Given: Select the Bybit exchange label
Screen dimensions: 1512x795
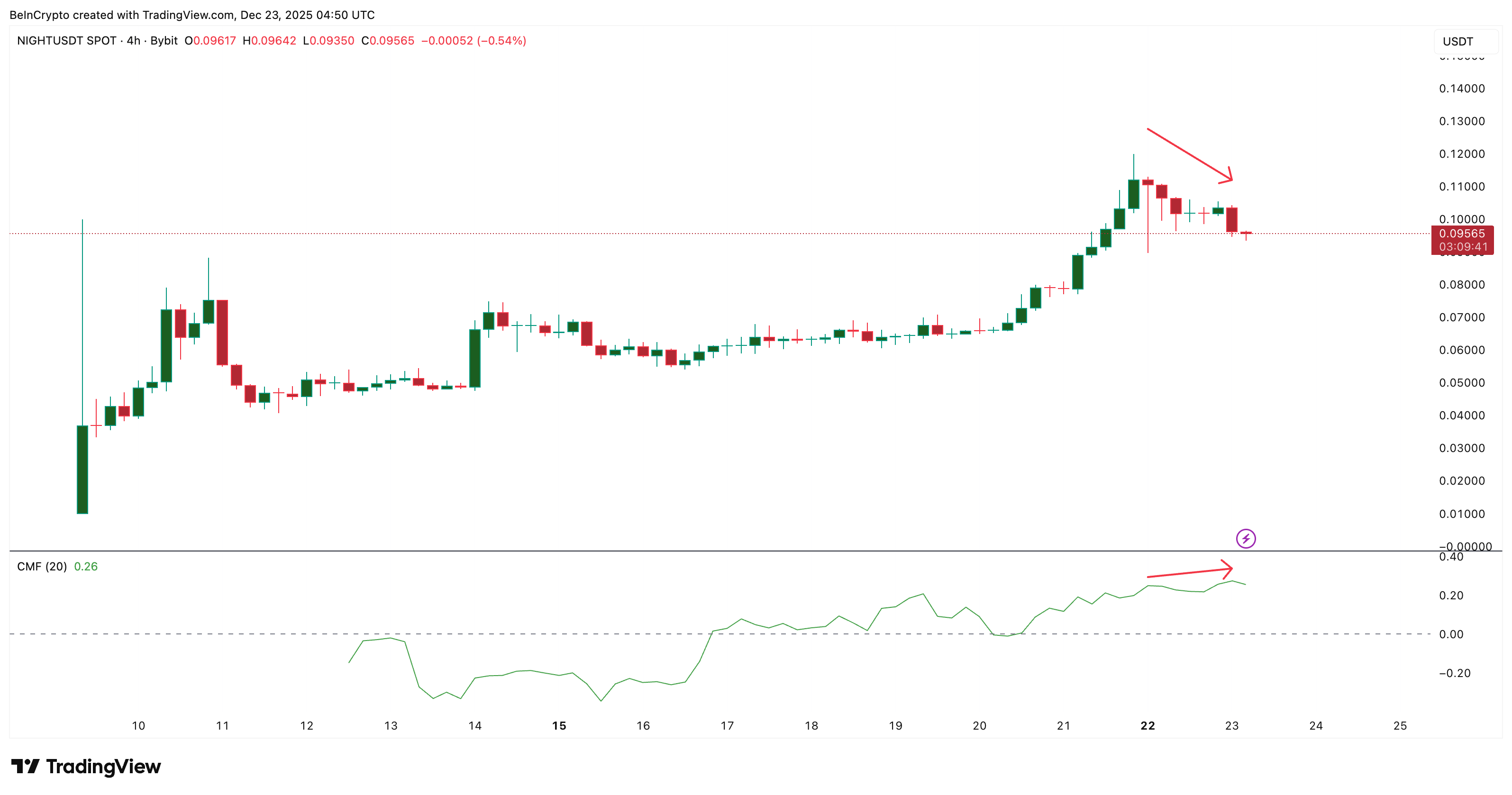Looking at the screenshot, I should (165, 41).
